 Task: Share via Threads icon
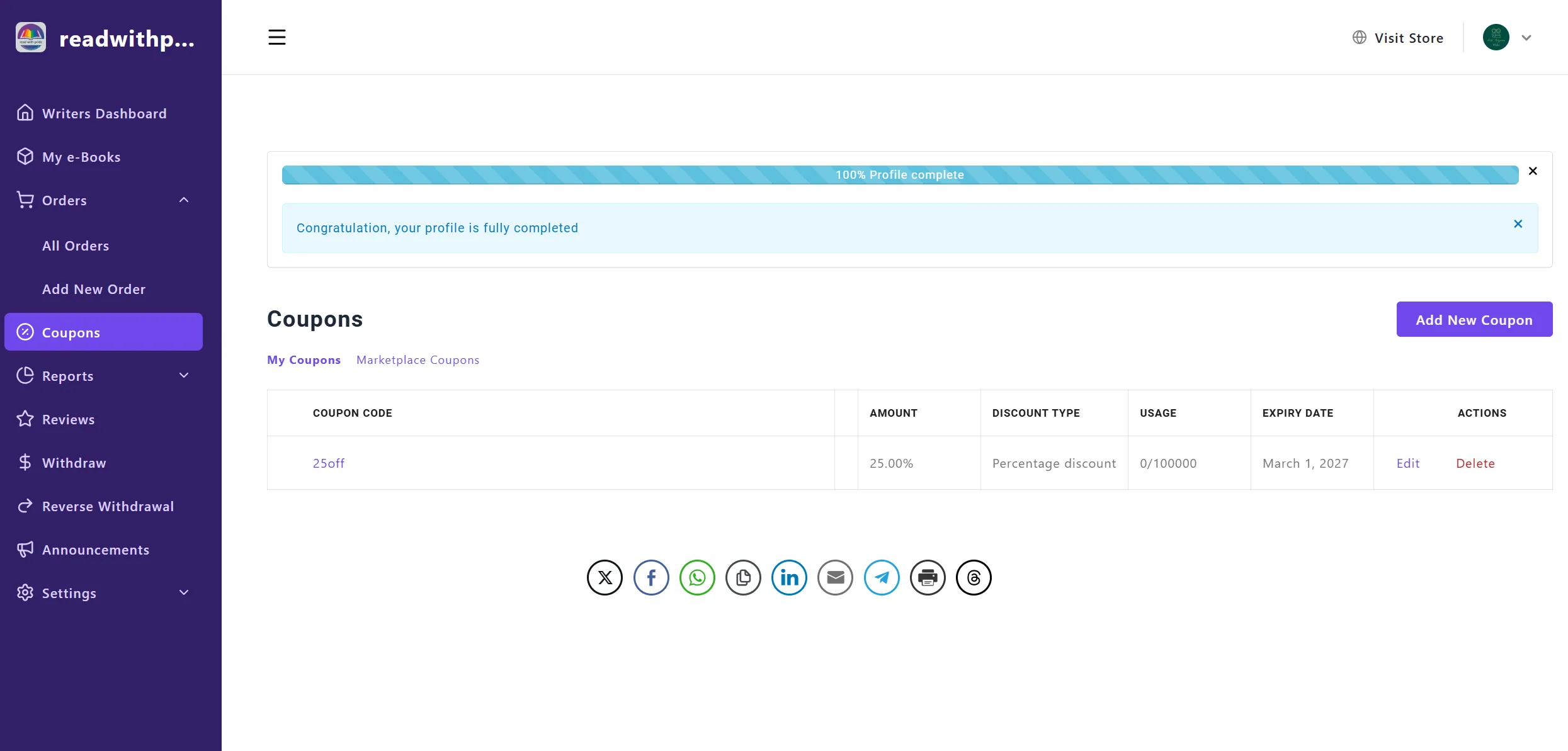point(974,577)
